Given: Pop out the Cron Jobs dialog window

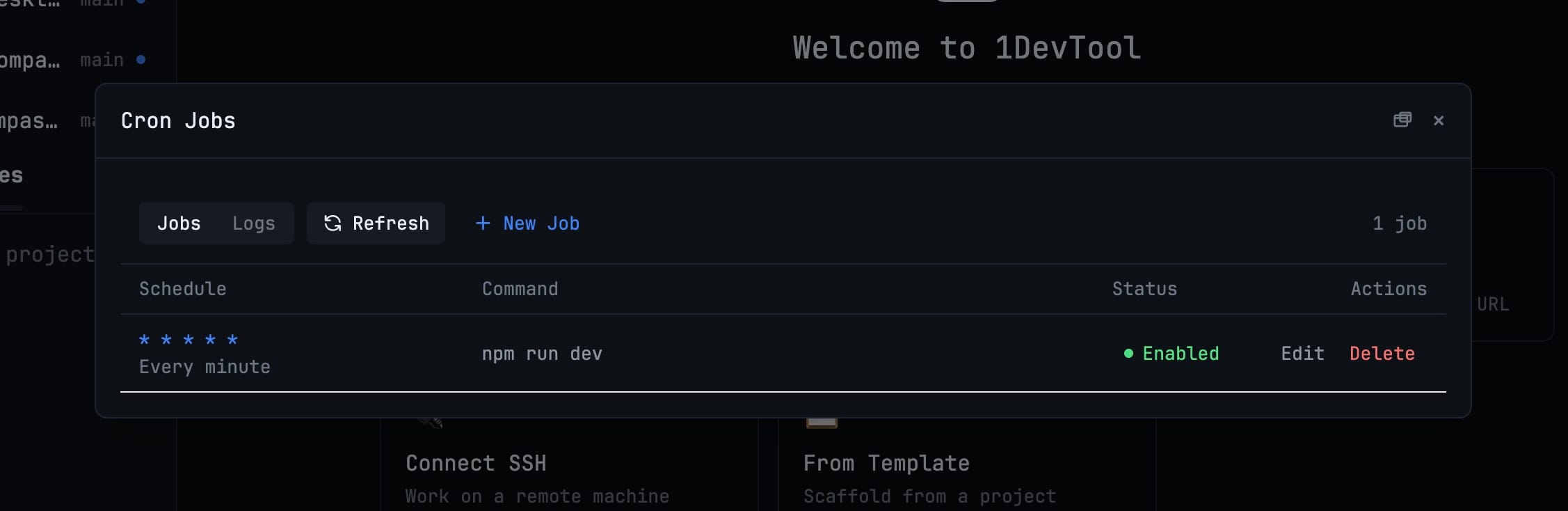Looking at the screenshot, I should [1402, 120].
